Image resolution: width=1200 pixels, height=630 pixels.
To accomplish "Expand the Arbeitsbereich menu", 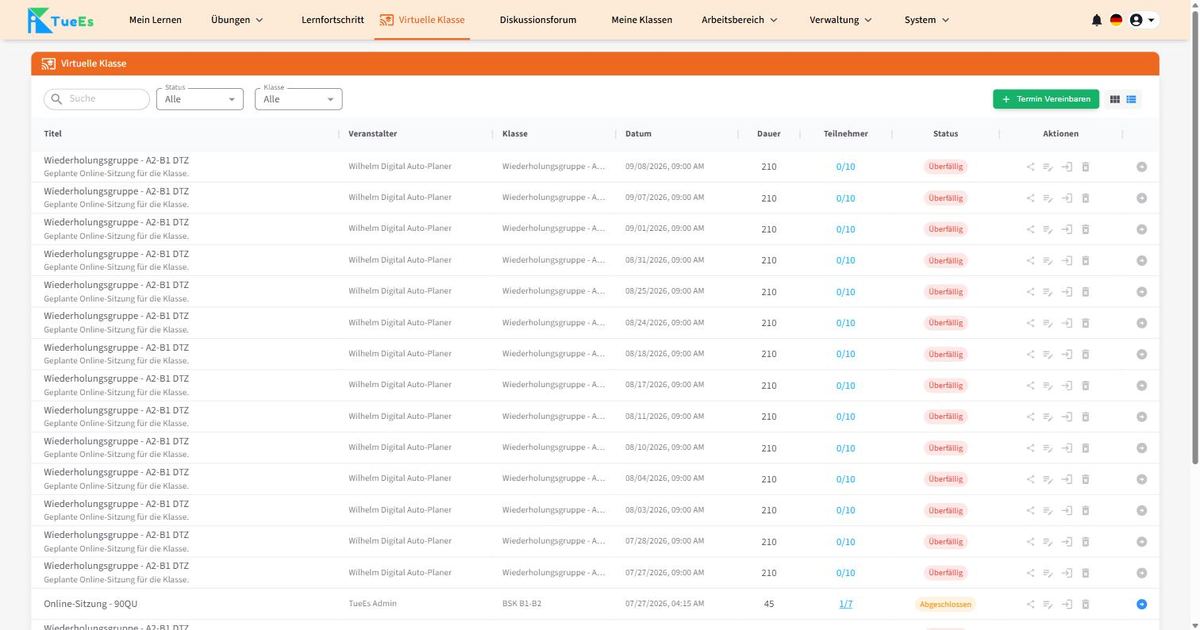I will (x=740, y=20).
